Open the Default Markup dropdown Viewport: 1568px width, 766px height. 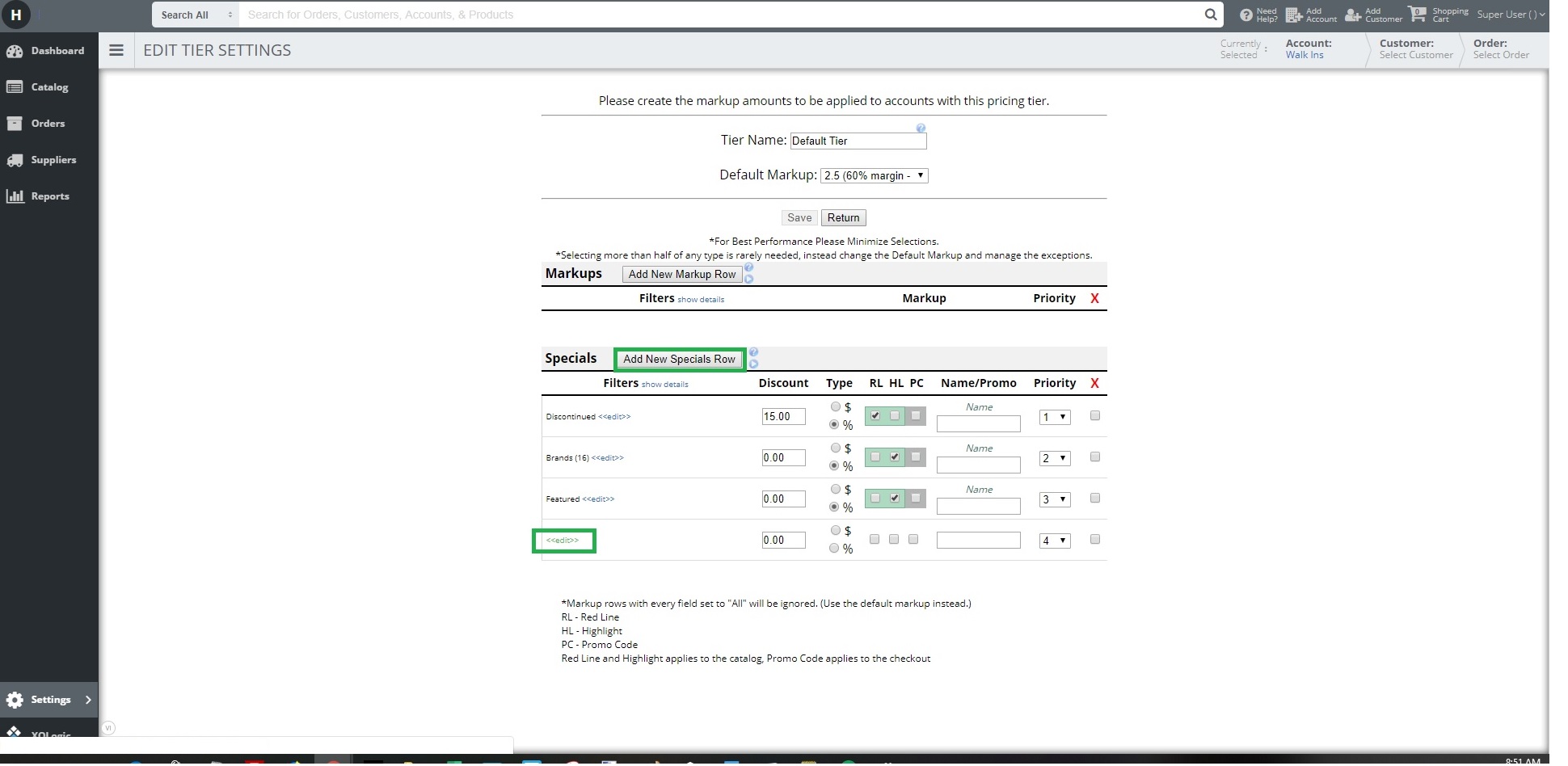[875, 175]
